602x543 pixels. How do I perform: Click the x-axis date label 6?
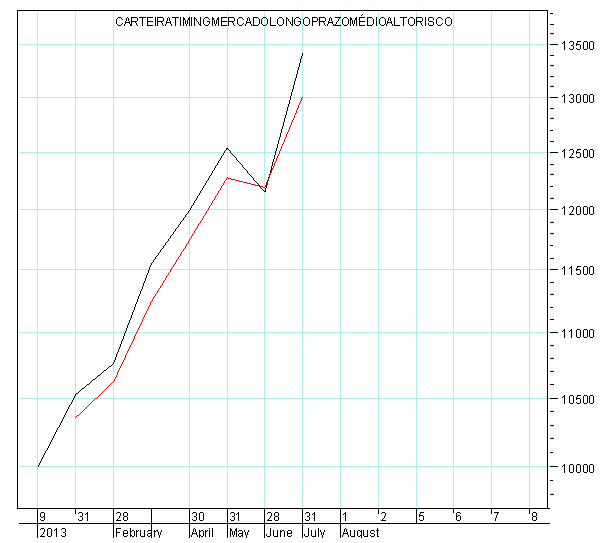458,517
